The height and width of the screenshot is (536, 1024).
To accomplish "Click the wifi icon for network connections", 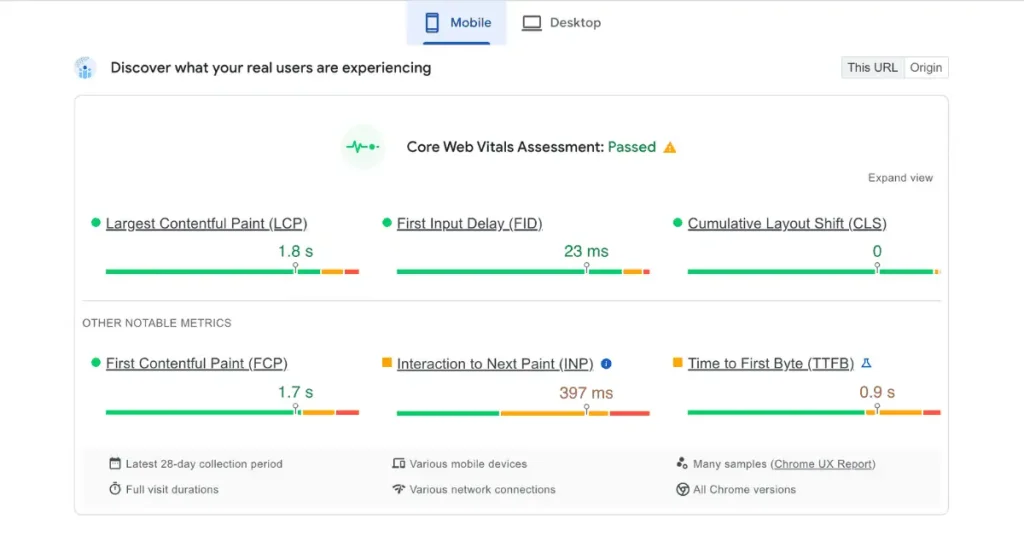I will (x=399, y=490).
